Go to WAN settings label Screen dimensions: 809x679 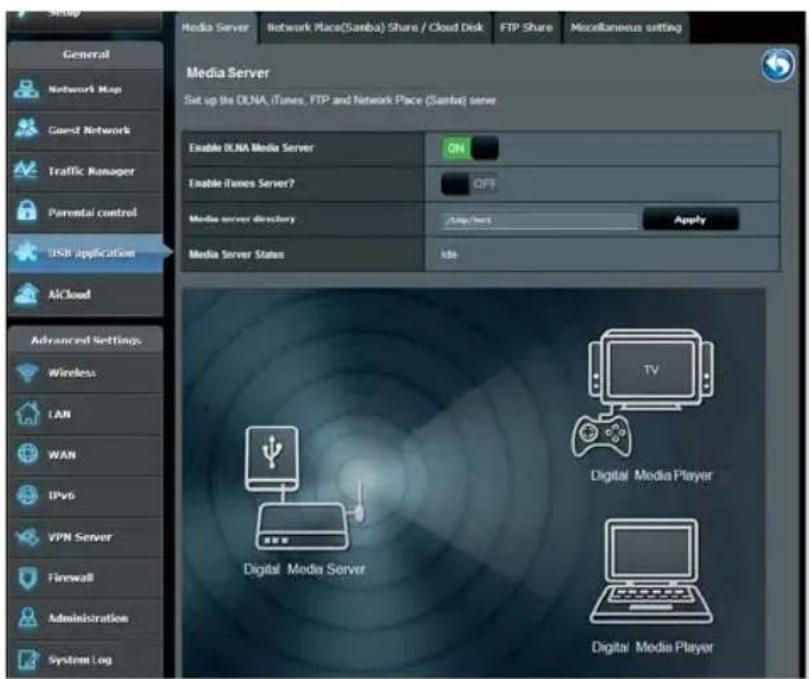[x=62, y=455]
